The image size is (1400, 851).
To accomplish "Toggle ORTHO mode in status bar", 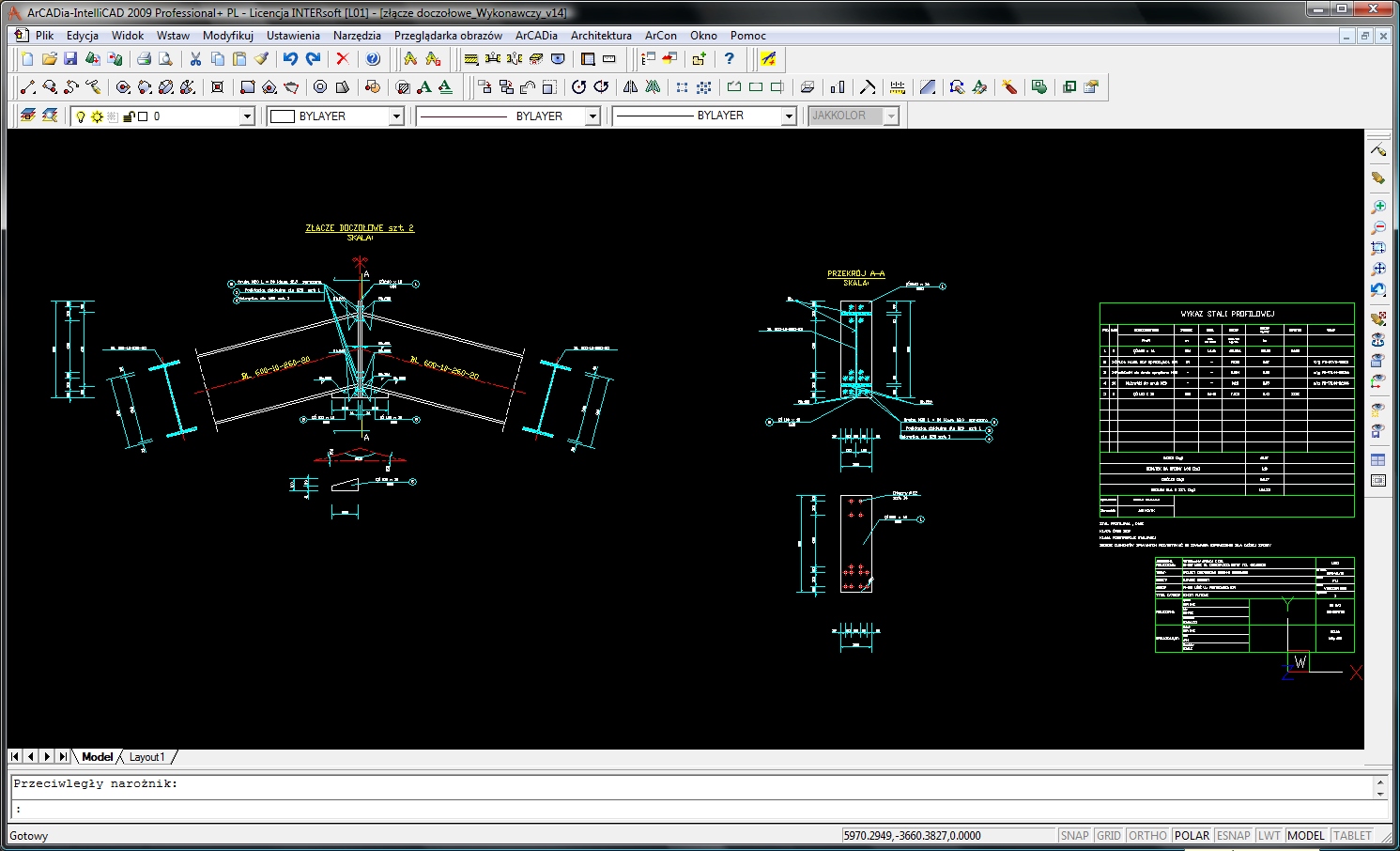I will [x=1147, y=835].
